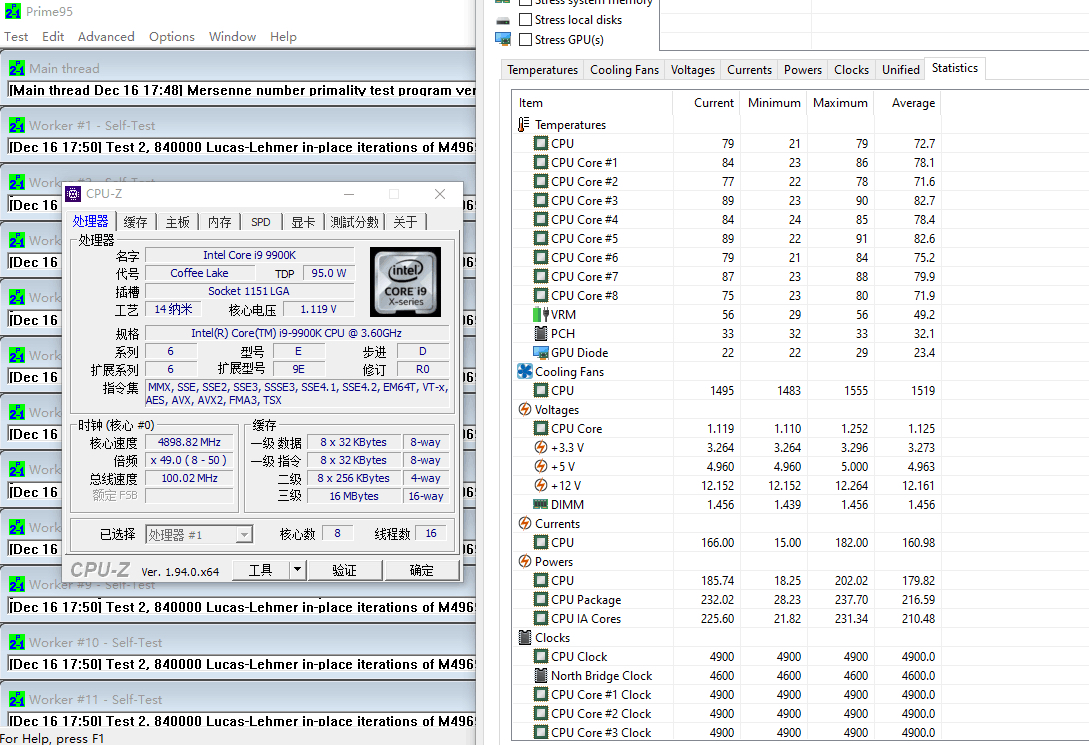Enable the Stress local disks checkbox
The height and width of the screenshot is (745, 1089).
[526, 20]
